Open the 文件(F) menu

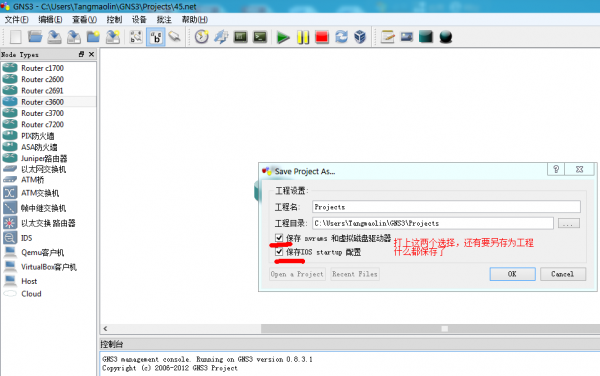pyautogui.click(x=16, y=20)
